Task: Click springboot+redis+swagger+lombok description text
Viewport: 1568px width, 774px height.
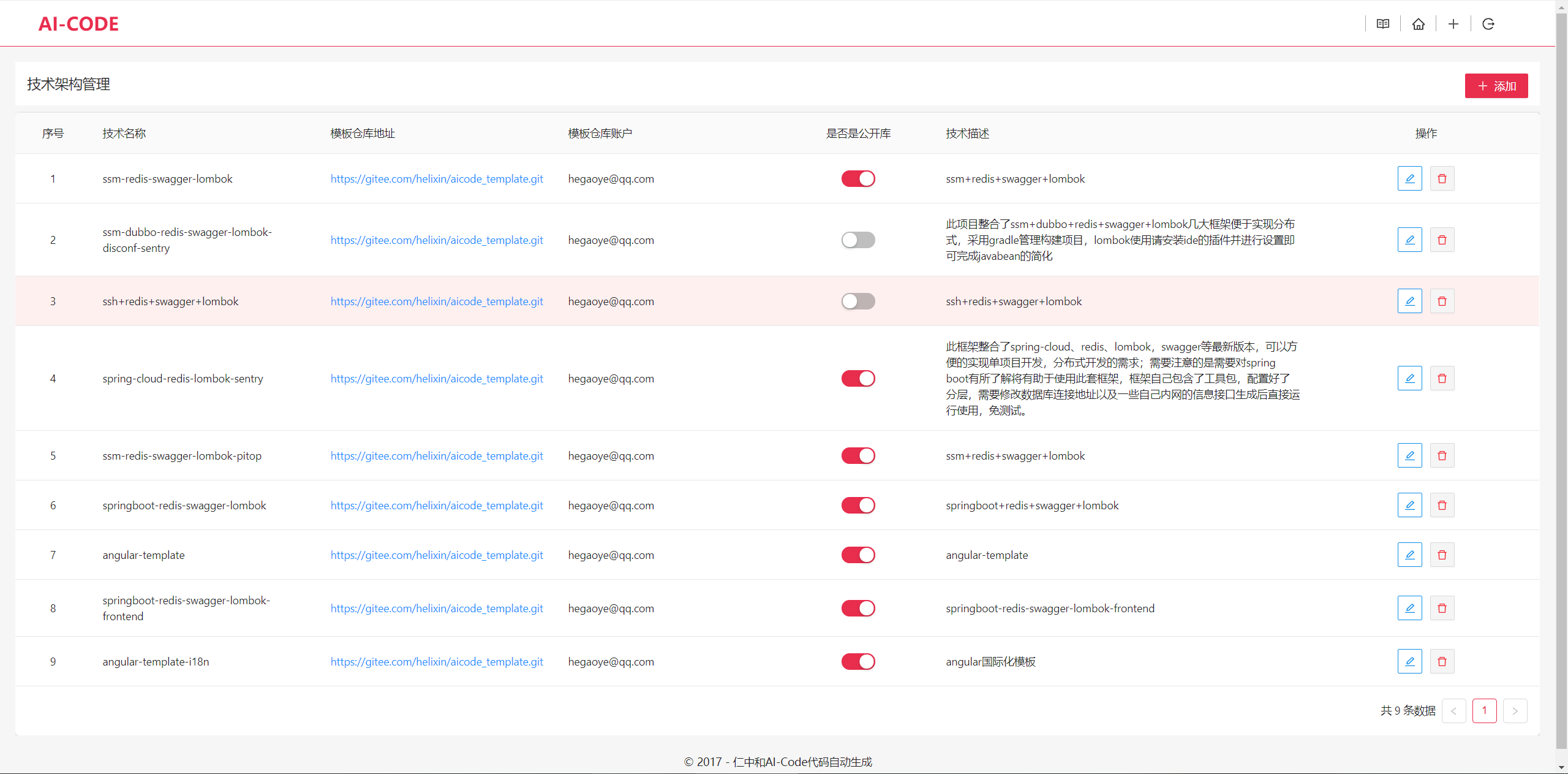Action: 1032,505
